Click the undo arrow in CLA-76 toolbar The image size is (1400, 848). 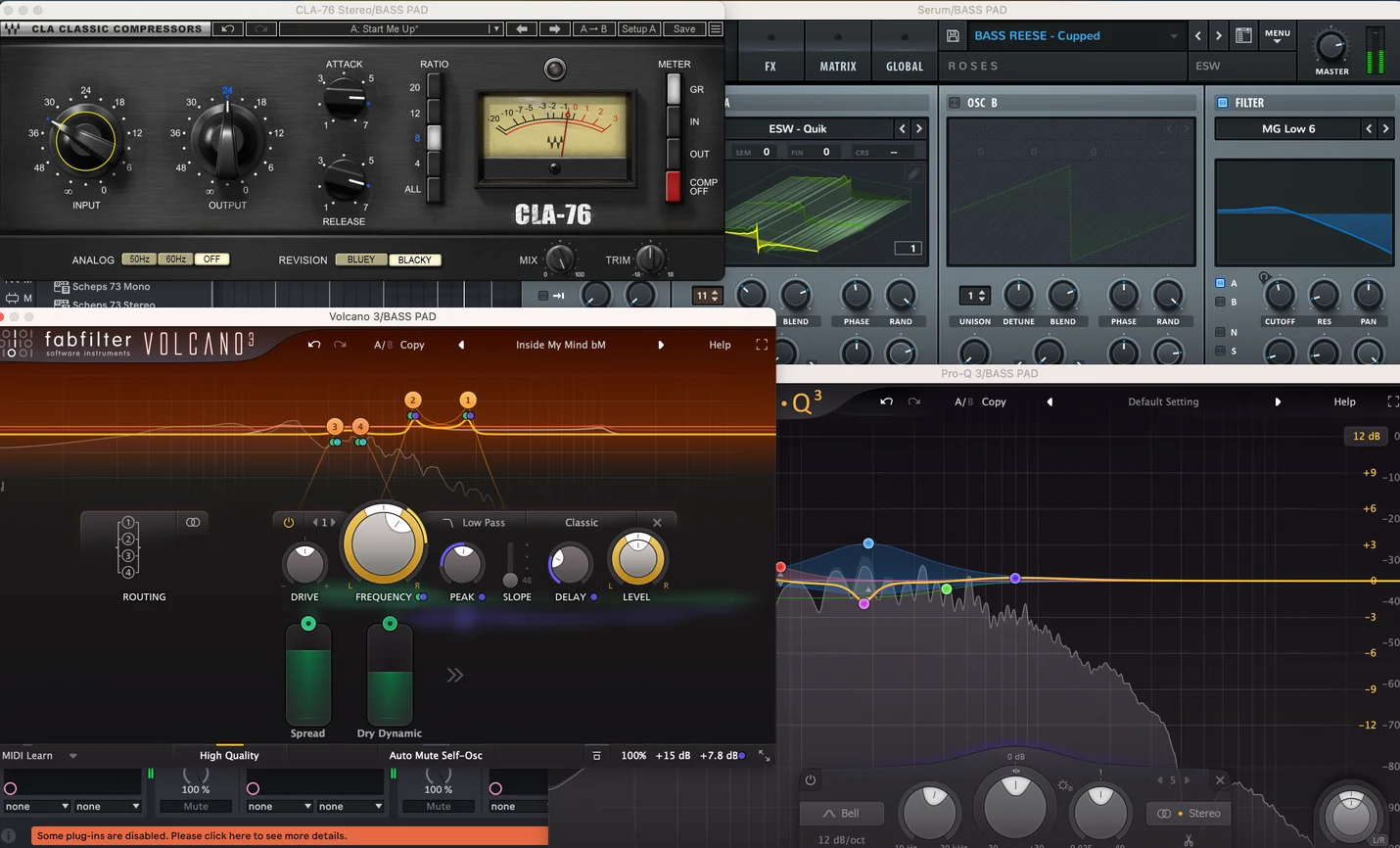228,29
